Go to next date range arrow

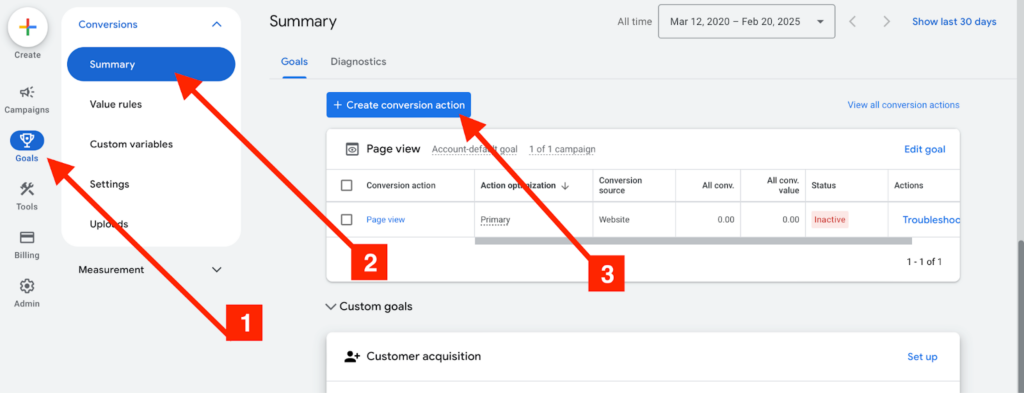point(886,22)
